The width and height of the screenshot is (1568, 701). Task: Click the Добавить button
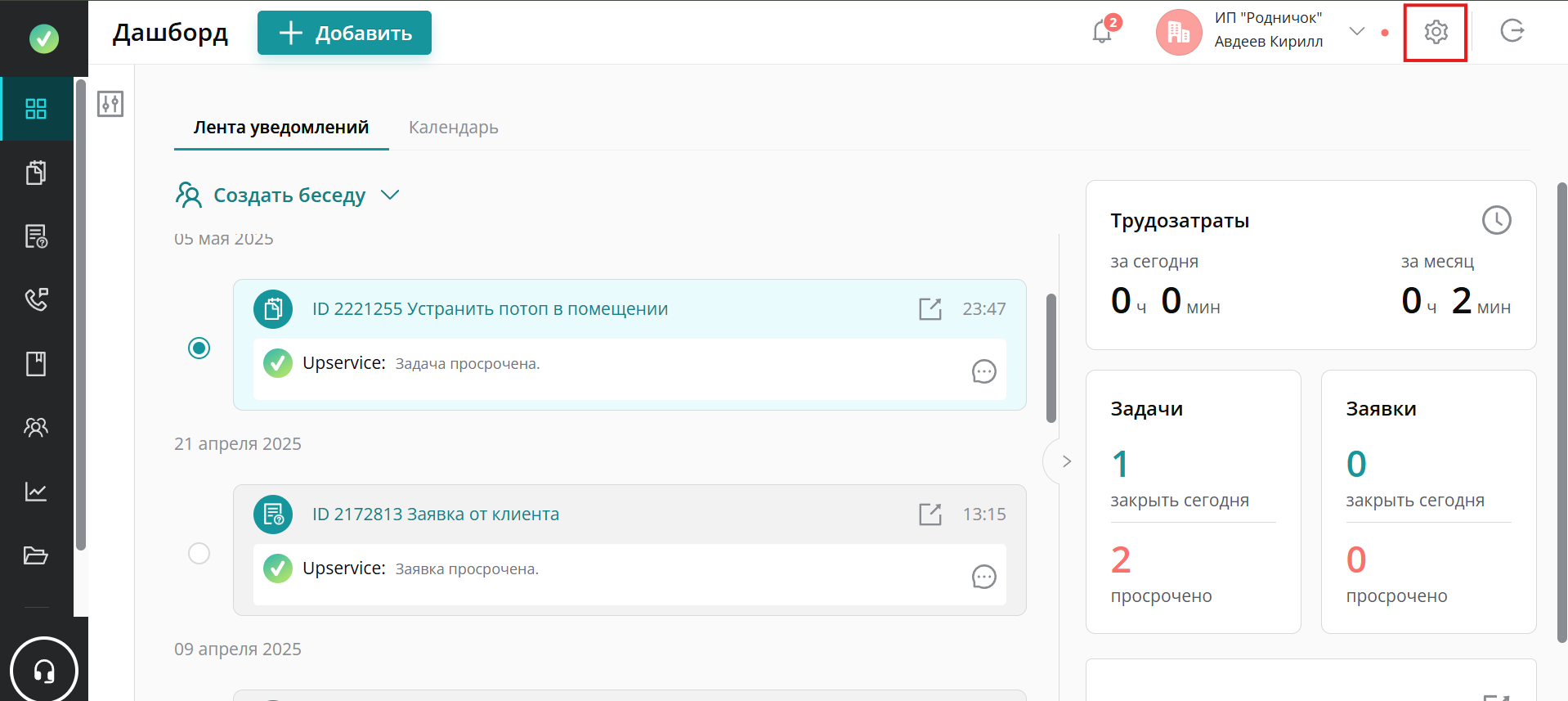344,33
